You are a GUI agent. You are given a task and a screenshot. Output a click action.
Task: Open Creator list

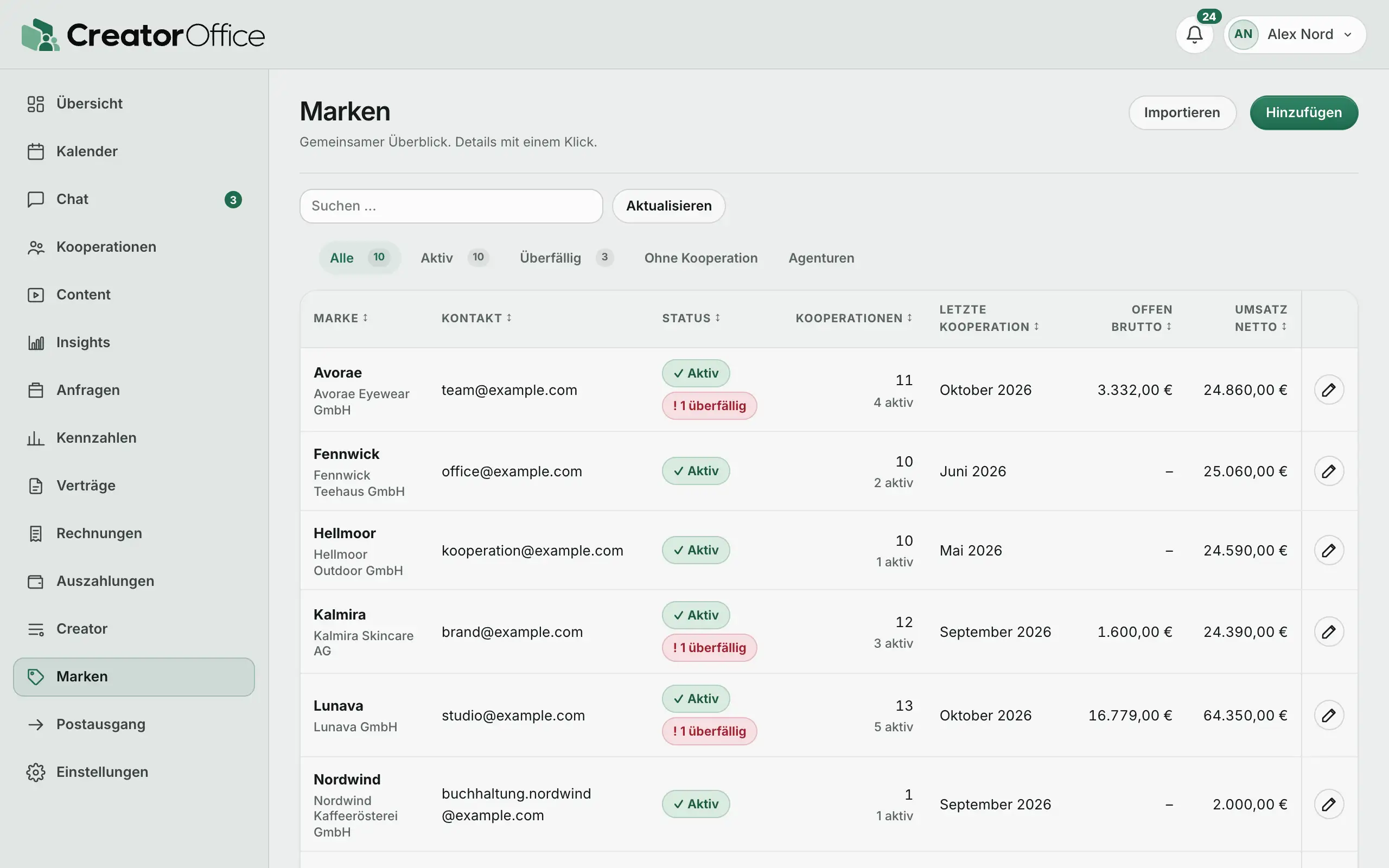tap(133, 629)
